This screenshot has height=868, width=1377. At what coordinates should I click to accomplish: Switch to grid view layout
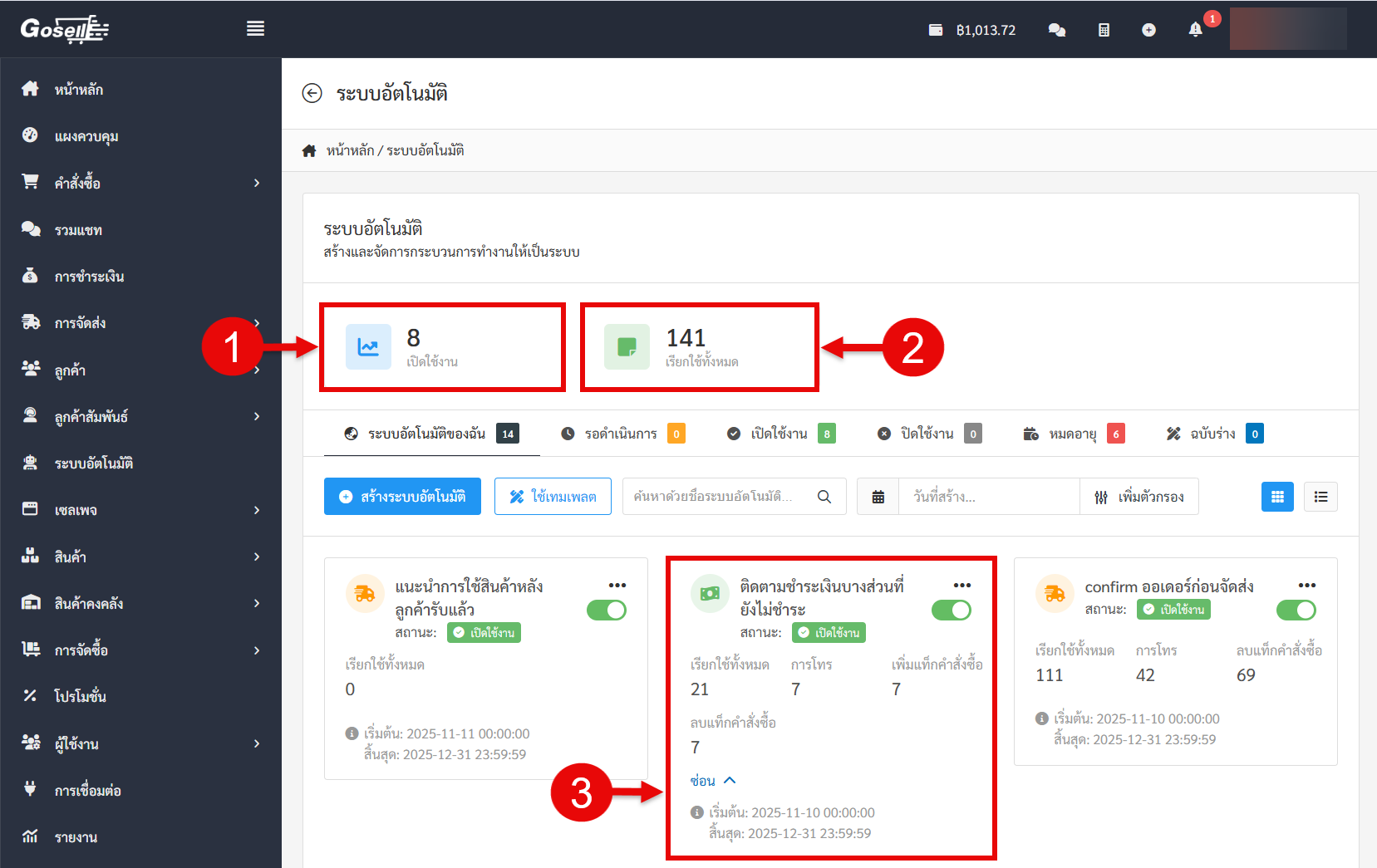[1277, 497]
